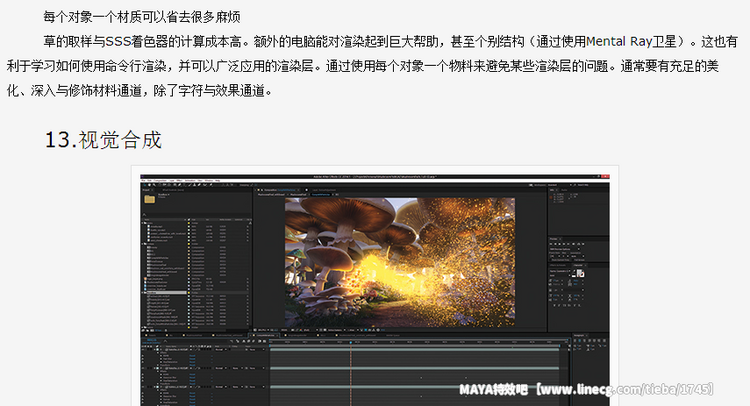Open the font family dropdown in Character panel
The height and width of the screenshot is (406, 750).
click(560, 271)
